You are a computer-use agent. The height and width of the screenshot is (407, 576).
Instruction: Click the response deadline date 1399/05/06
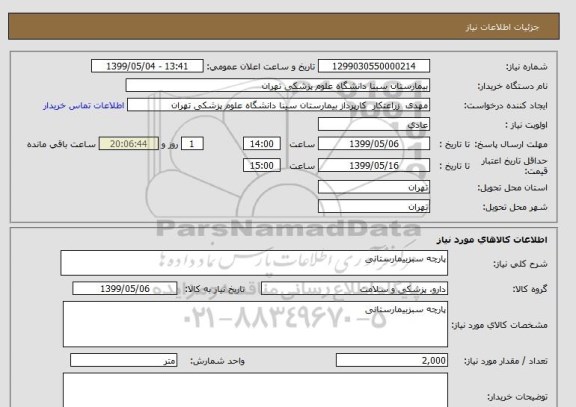pyautogui.click(x=374, y=144)
